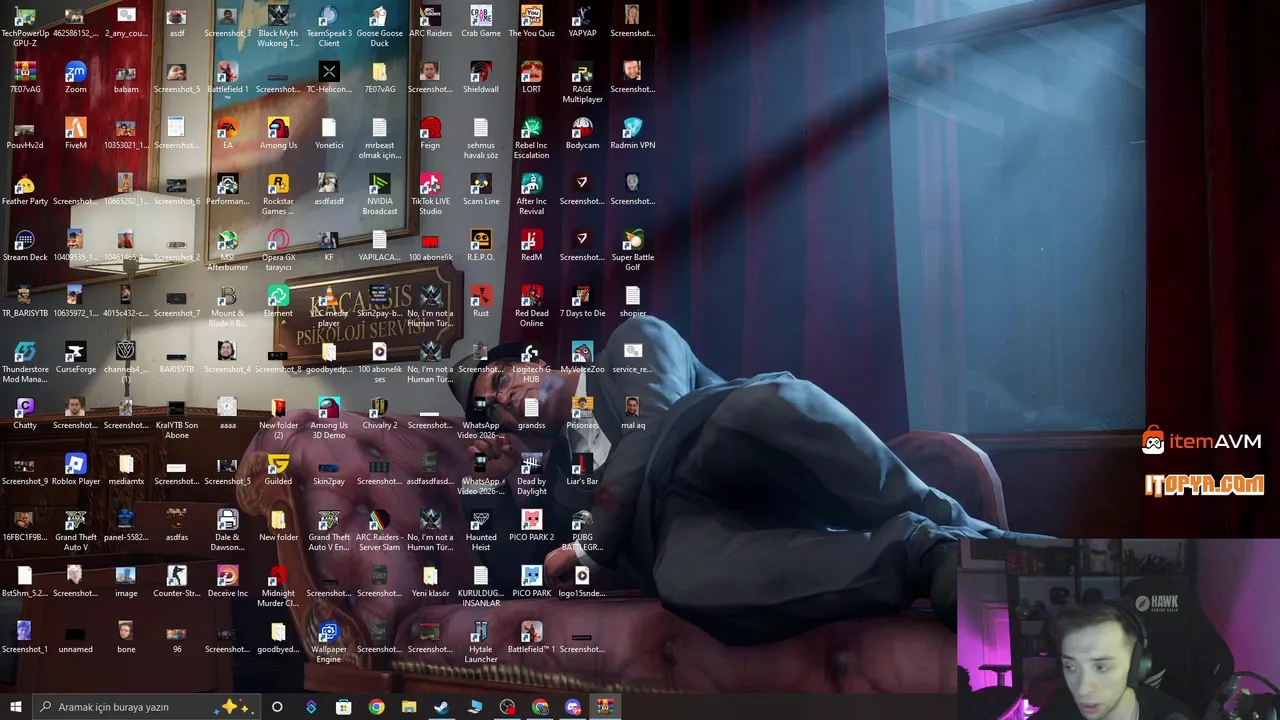Open the Chatty shortcut
This screenshot has height=720, width=1280.
pyautogui.click(x=25, y=413)
